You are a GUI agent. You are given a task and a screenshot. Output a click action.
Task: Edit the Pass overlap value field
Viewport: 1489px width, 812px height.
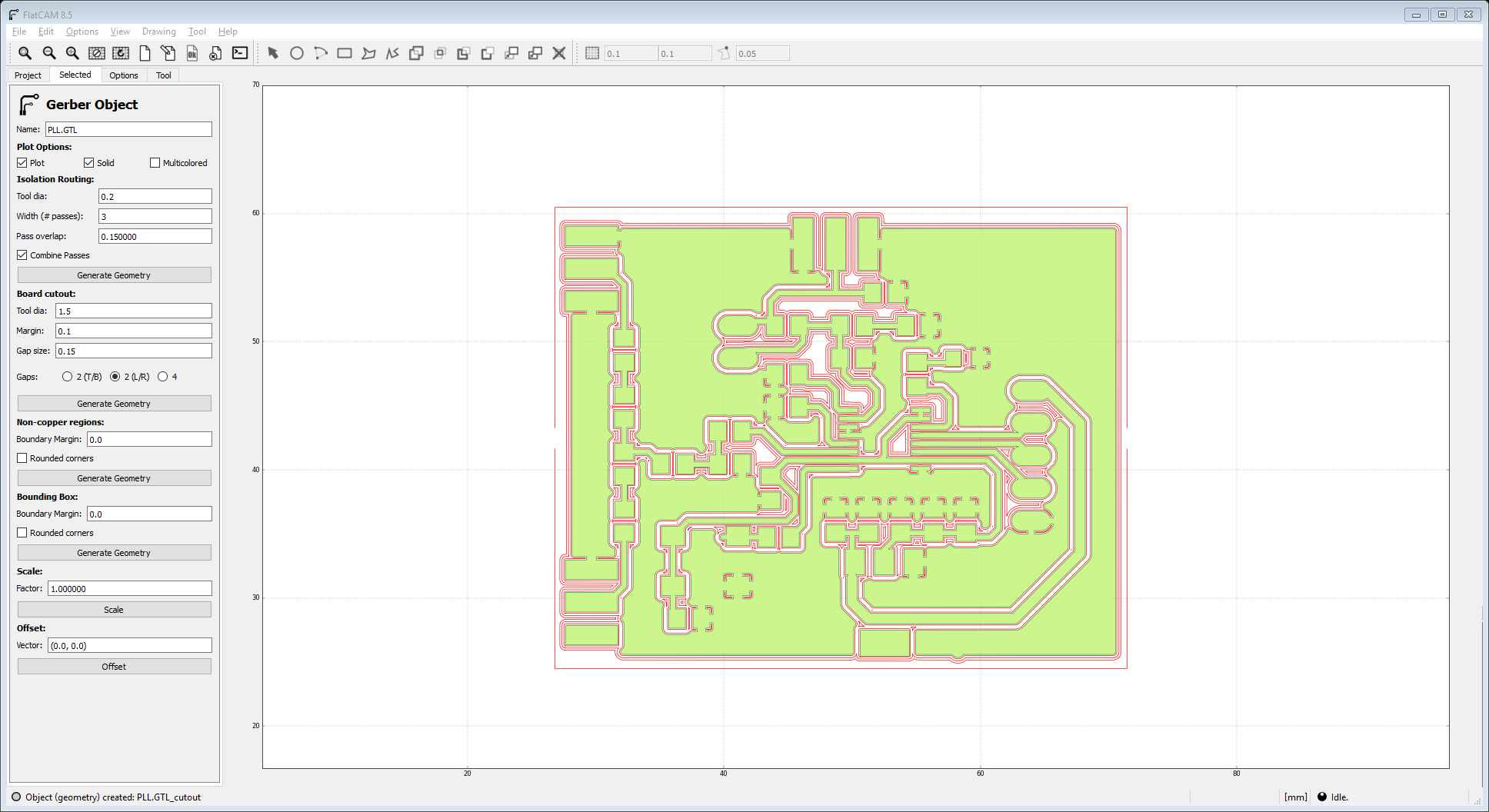(x=154, y=236)
